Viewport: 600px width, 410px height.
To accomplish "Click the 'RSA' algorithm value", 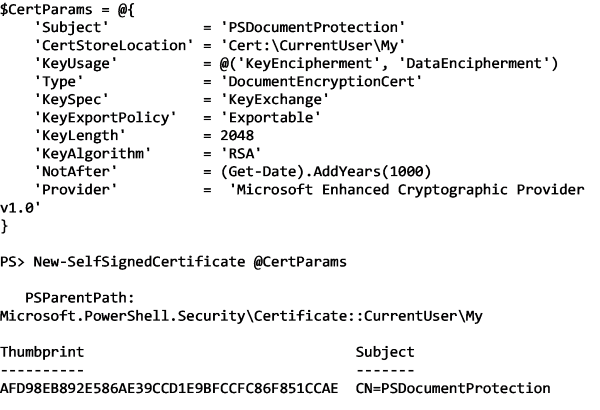I will pyautogui.click(x=241, y=153).
